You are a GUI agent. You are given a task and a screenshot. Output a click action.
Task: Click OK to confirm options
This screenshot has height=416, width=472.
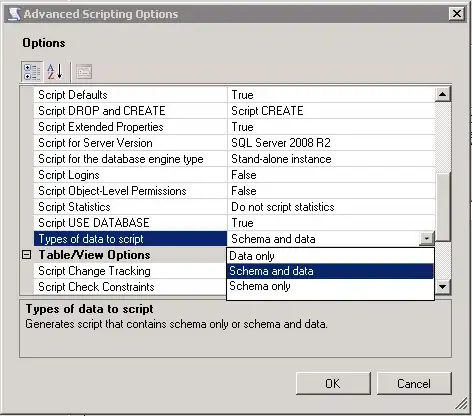pos(333,383)
